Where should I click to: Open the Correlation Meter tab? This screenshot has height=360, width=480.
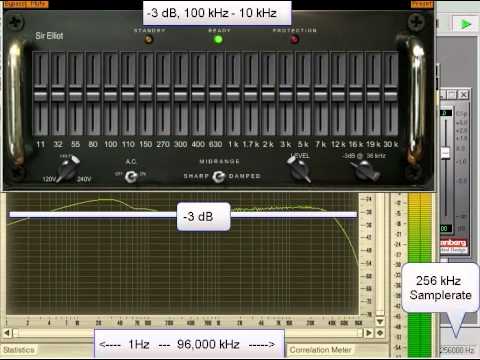point(320,350)
